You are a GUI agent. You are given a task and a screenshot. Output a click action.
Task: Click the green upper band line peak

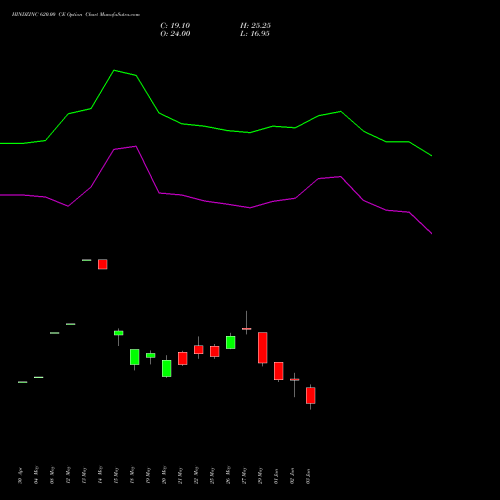coord(114,70)
